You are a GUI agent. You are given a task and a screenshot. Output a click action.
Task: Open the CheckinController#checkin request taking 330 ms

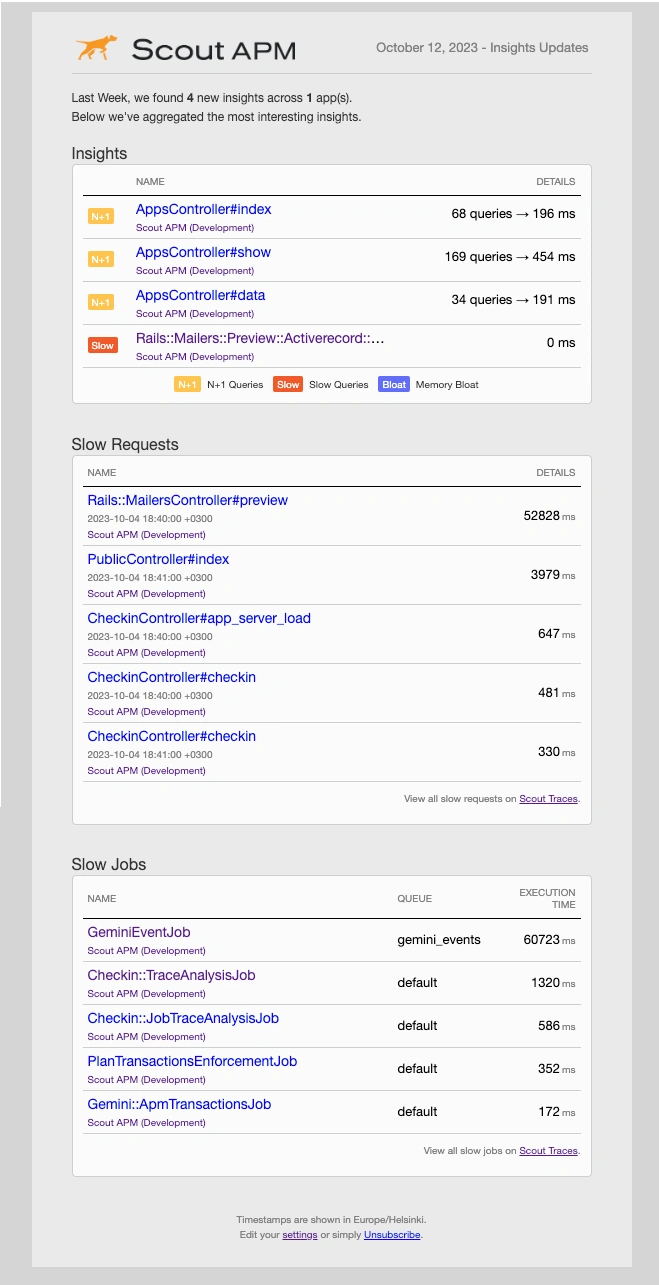172,736
